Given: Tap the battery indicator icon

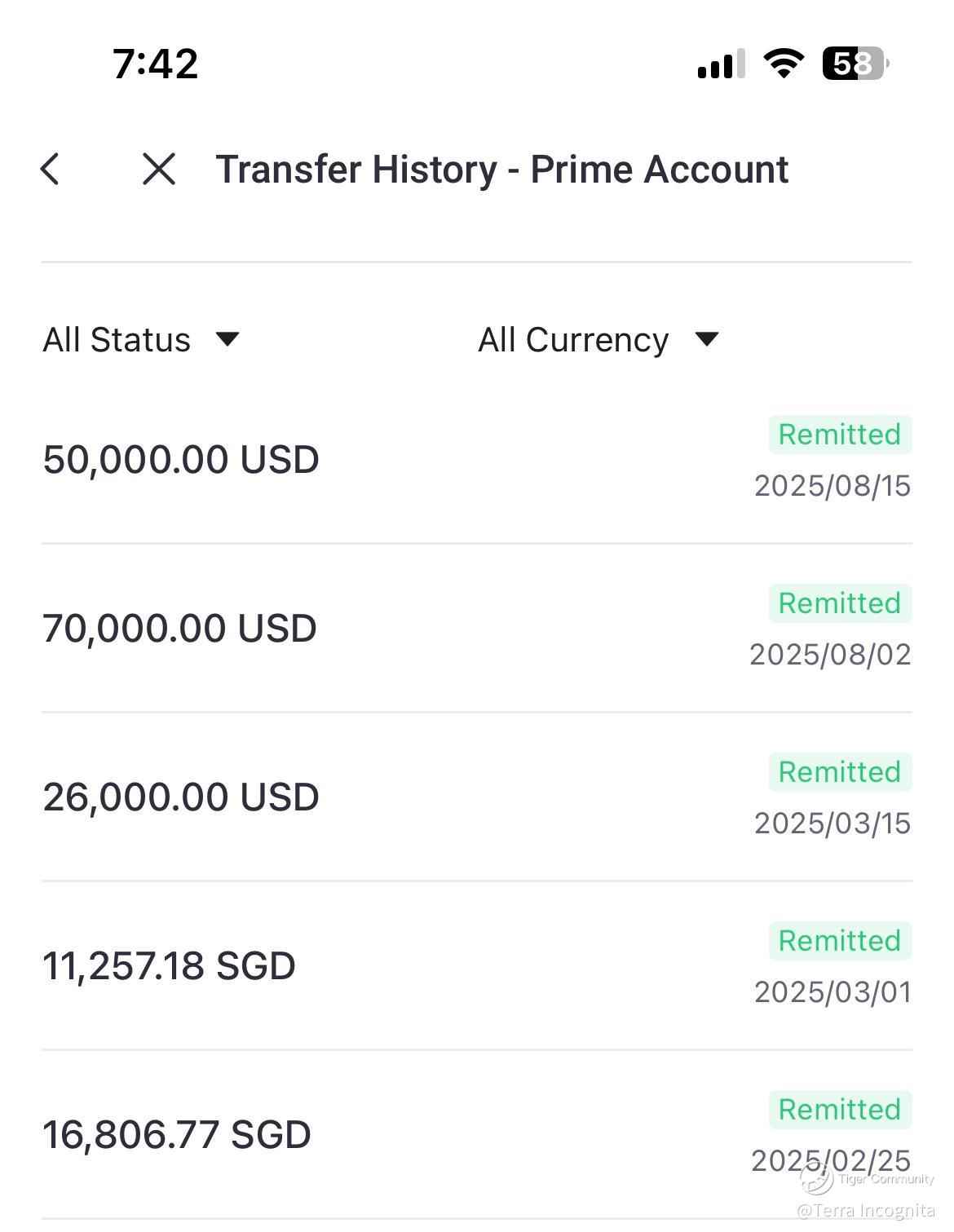Looking at the screenshot, I should coord(855,63).
